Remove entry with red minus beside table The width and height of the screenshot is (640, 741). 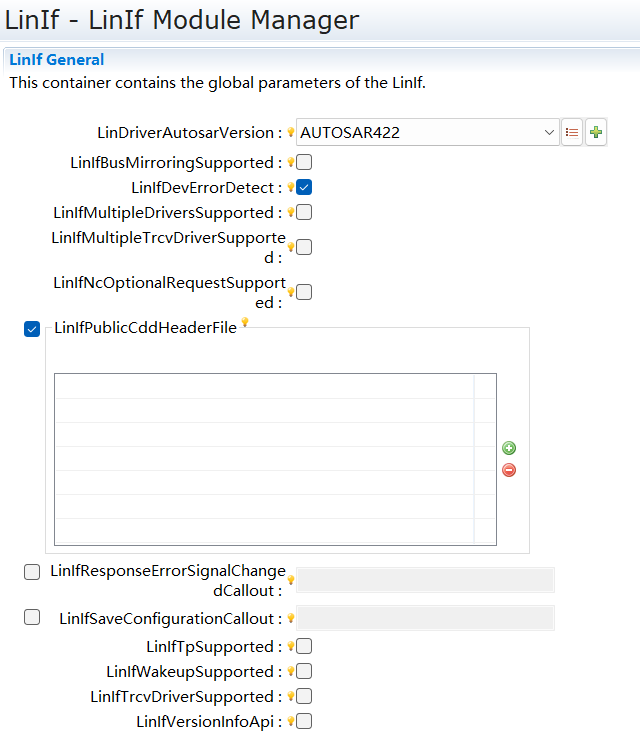click(x=509, y=470)
